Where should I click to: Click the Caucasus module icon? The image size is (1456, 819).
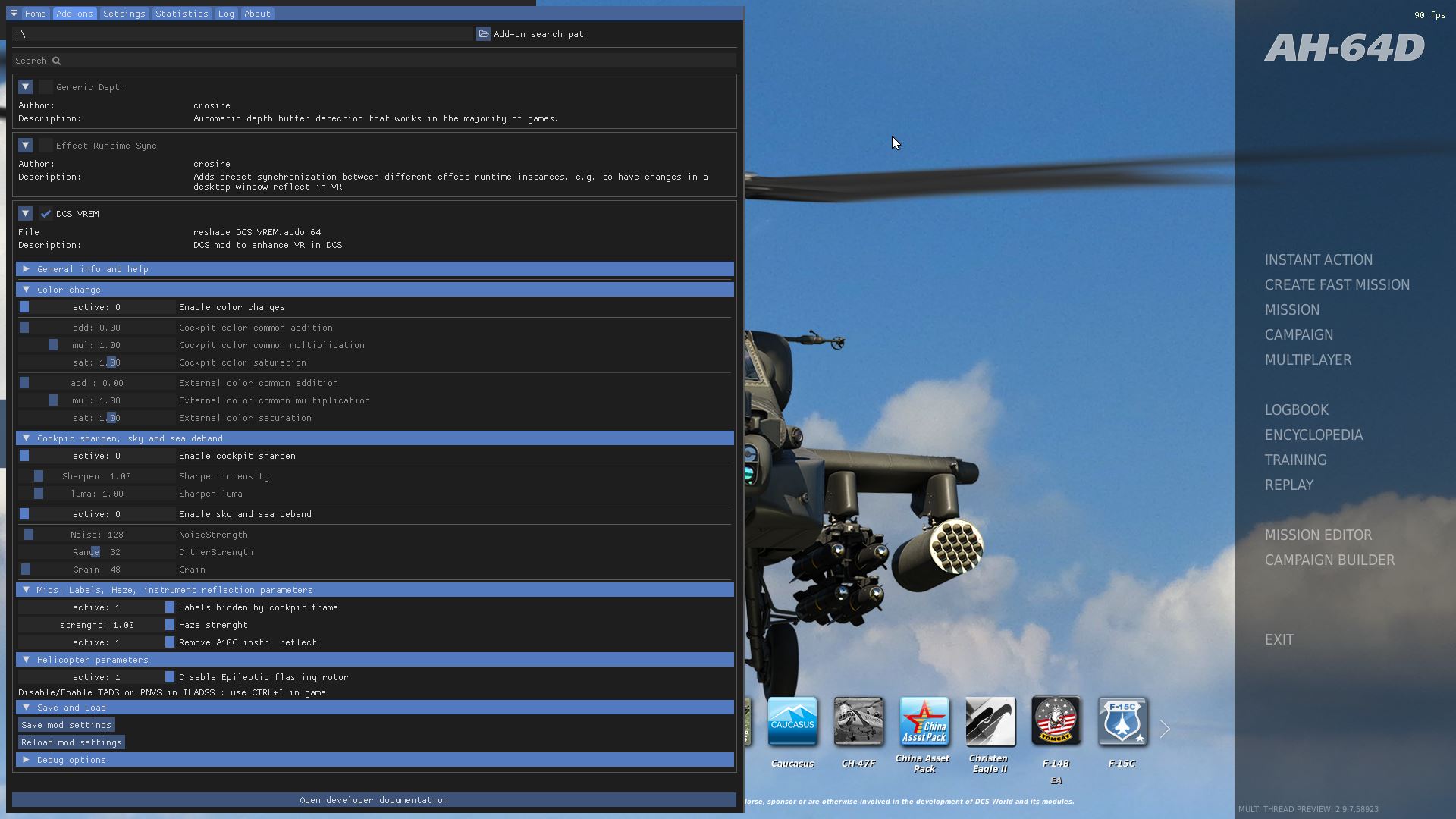tap(792, 722)
